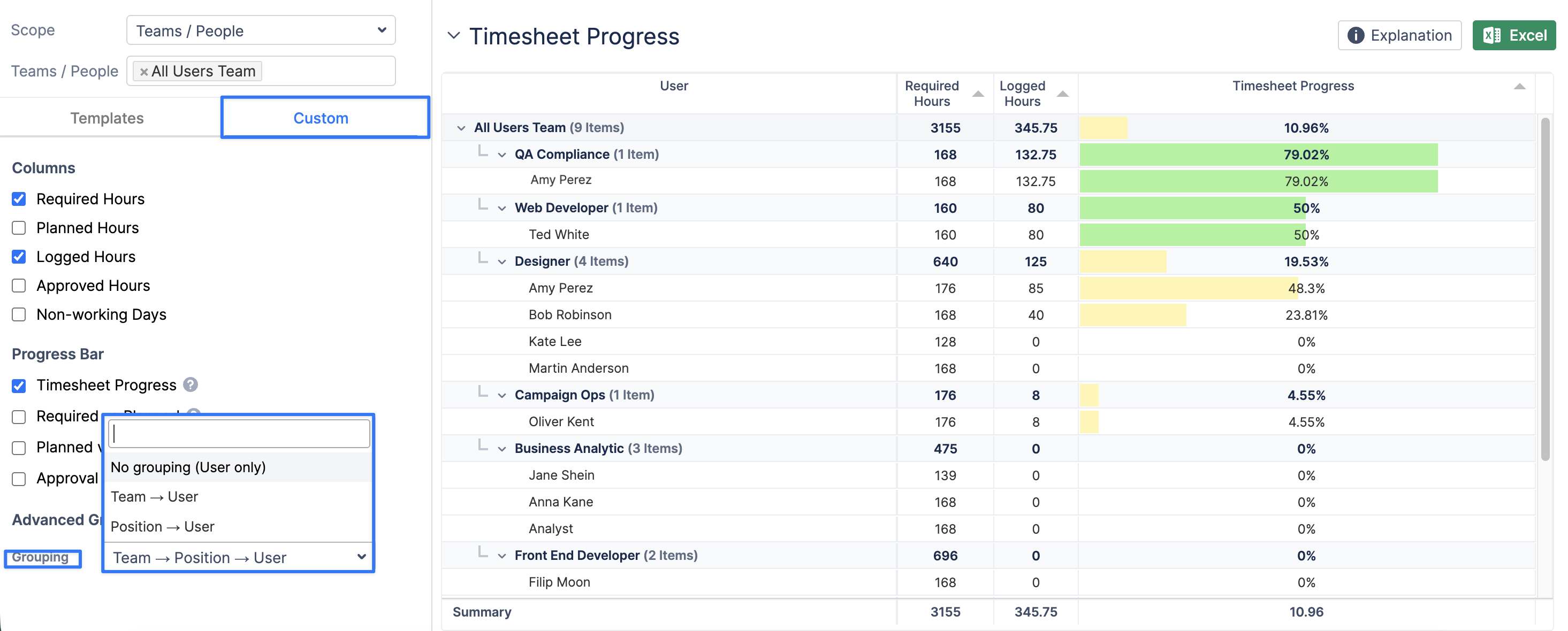Enable the Planned Hours checkbox
The width and height of the screenshot is (1568, 631).
[19, 228]
